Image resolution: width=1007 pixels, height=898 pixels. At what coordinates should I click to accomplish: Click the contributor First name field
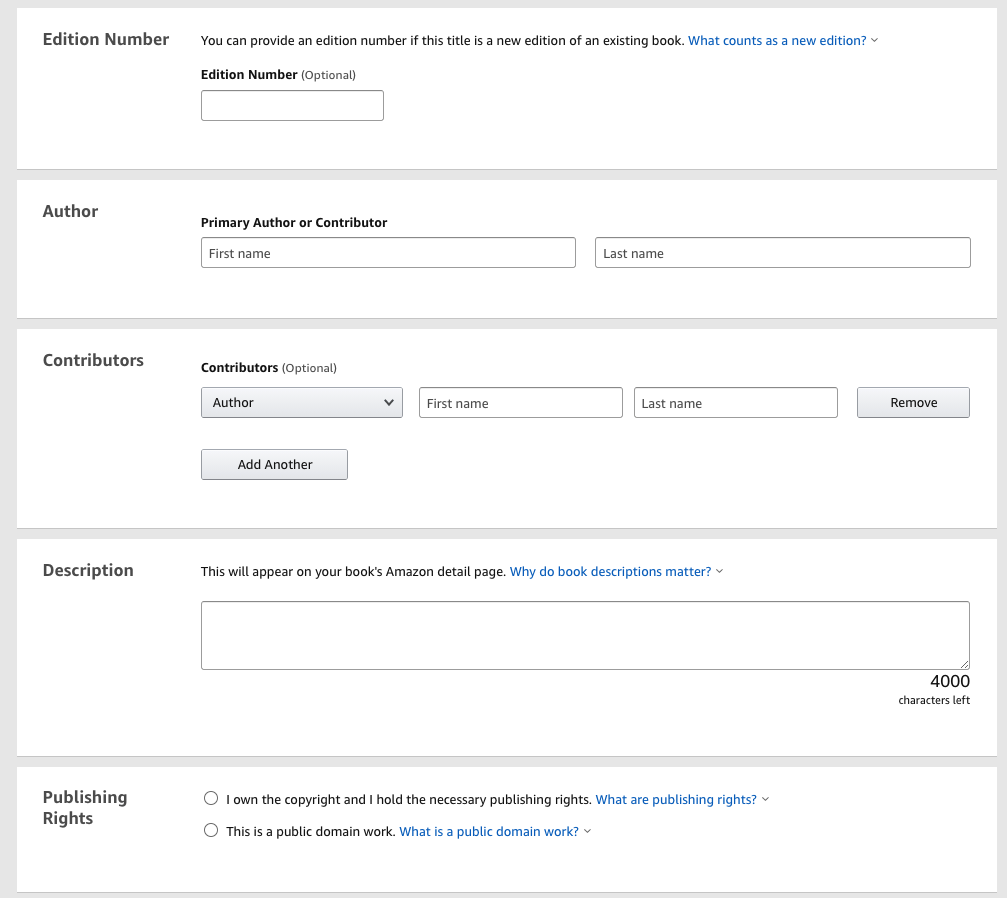click(520, 403)
